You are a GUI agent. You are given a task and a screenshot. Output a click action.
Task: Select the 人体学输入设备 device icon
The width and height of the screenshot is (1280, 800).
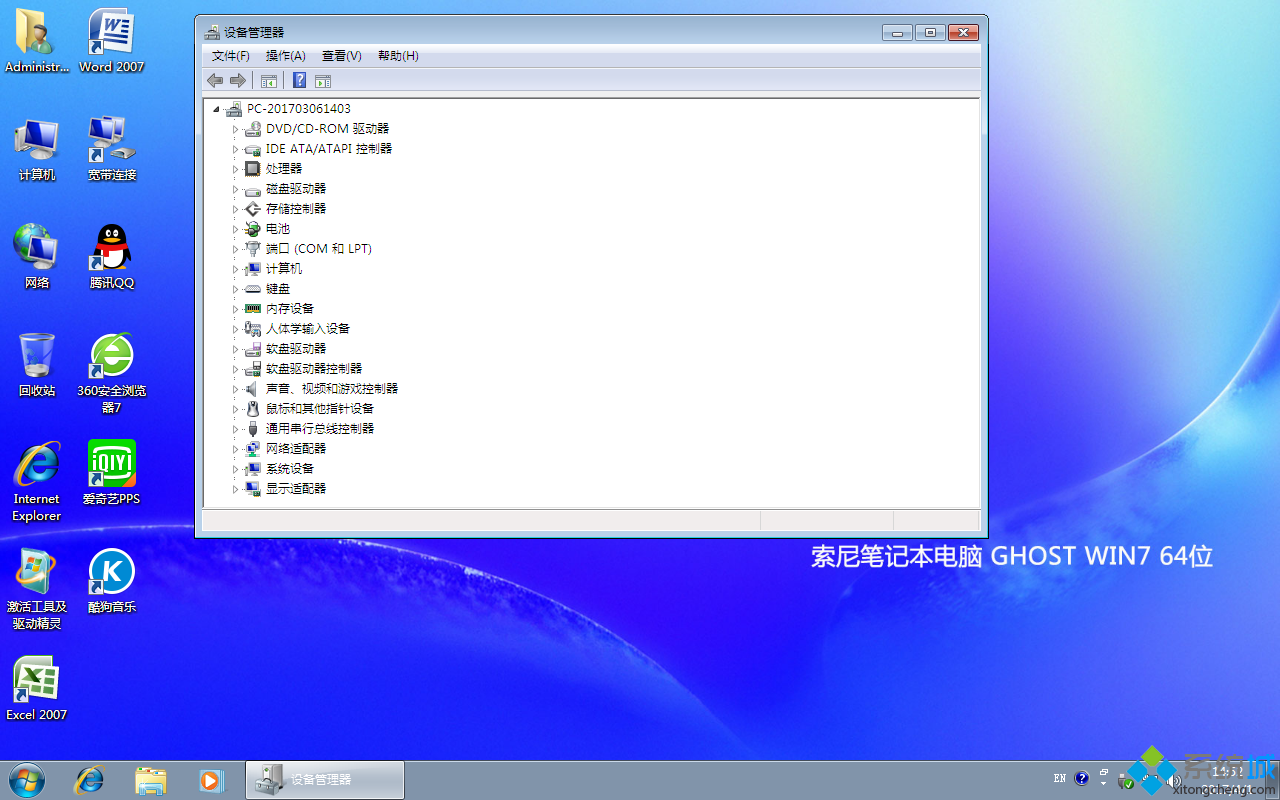pos(253,329)
